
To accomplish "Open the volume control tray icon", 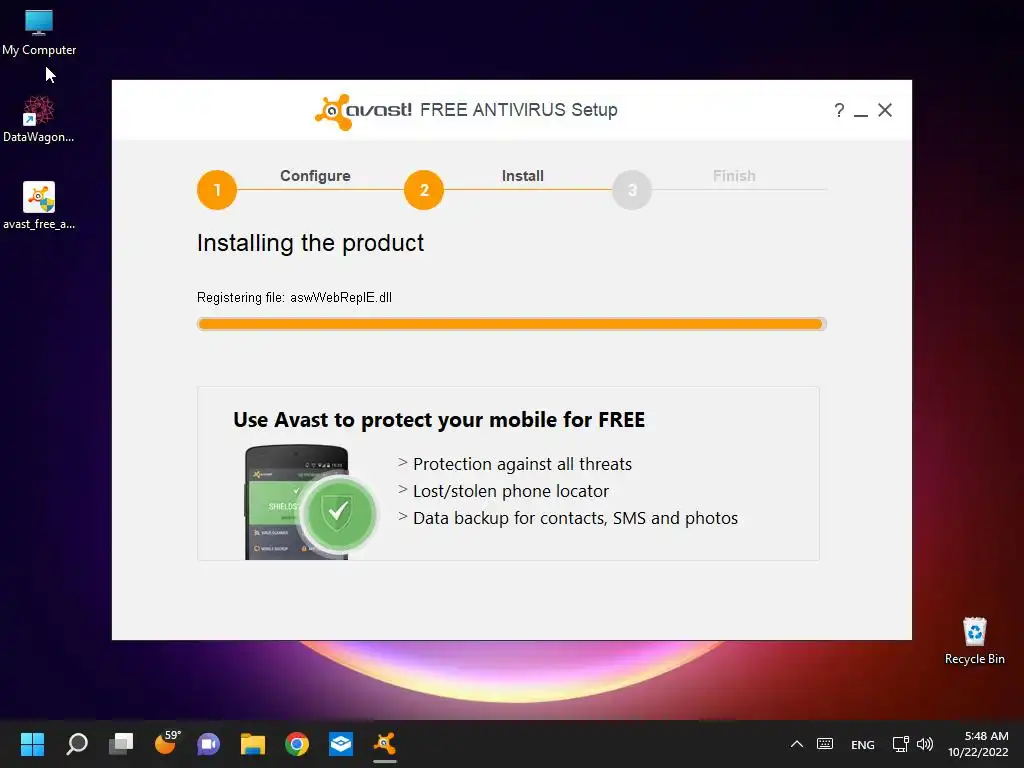I will pyautogui.click(x=925, y=744).
